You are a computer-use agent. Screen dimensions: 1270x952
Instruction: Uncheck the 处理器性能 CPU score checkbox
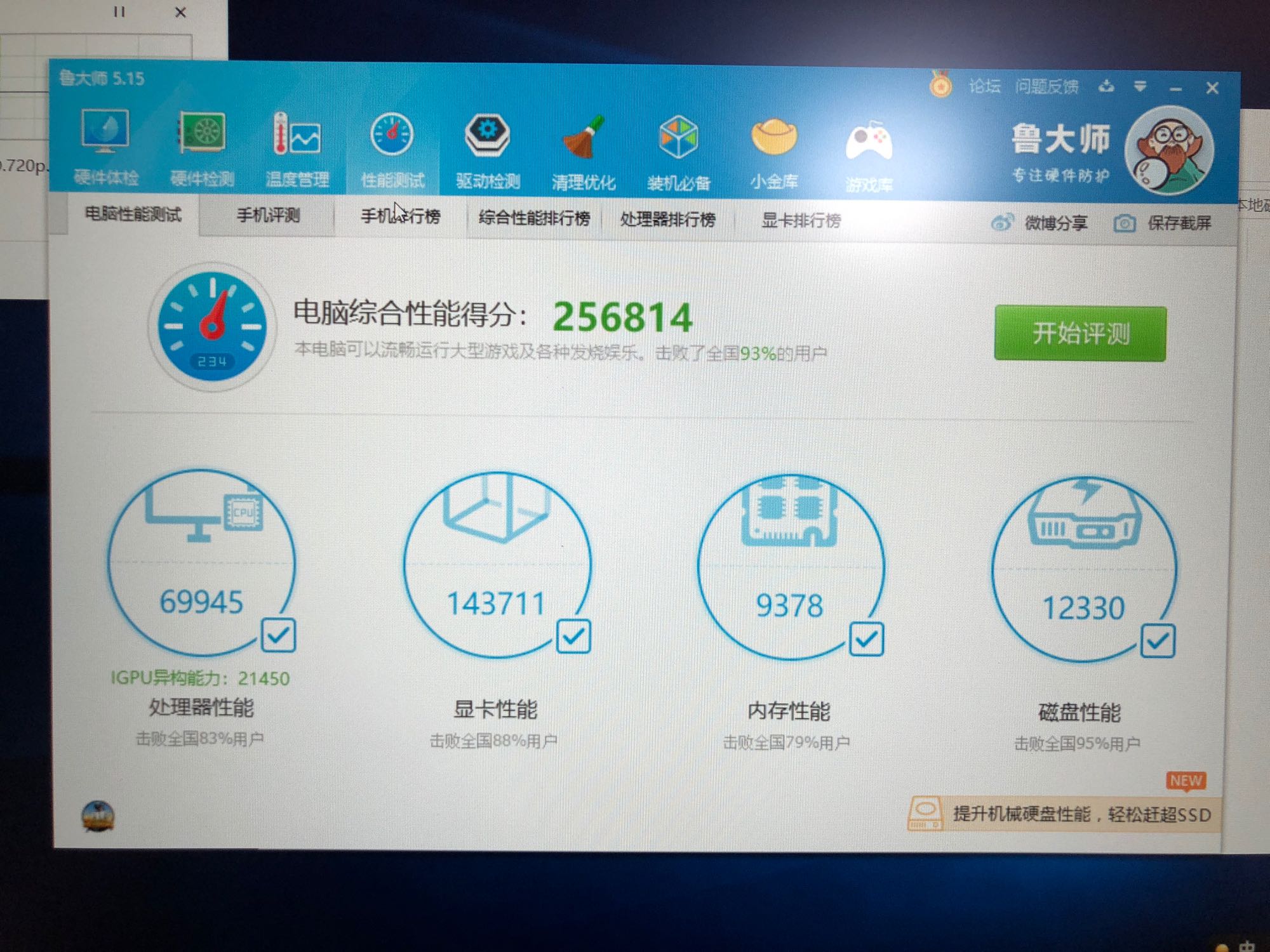[x=278, y=635]
